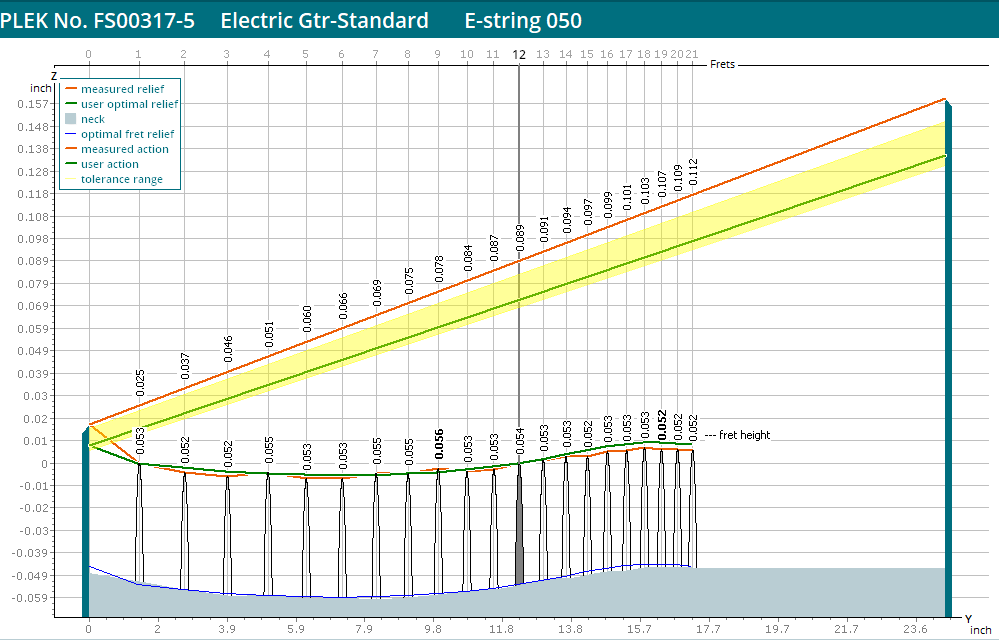The height and width of the screenshot is (640, 999).
Task: Click the 0.089 action value at fret 12
Action: click(x=520, y=236)
